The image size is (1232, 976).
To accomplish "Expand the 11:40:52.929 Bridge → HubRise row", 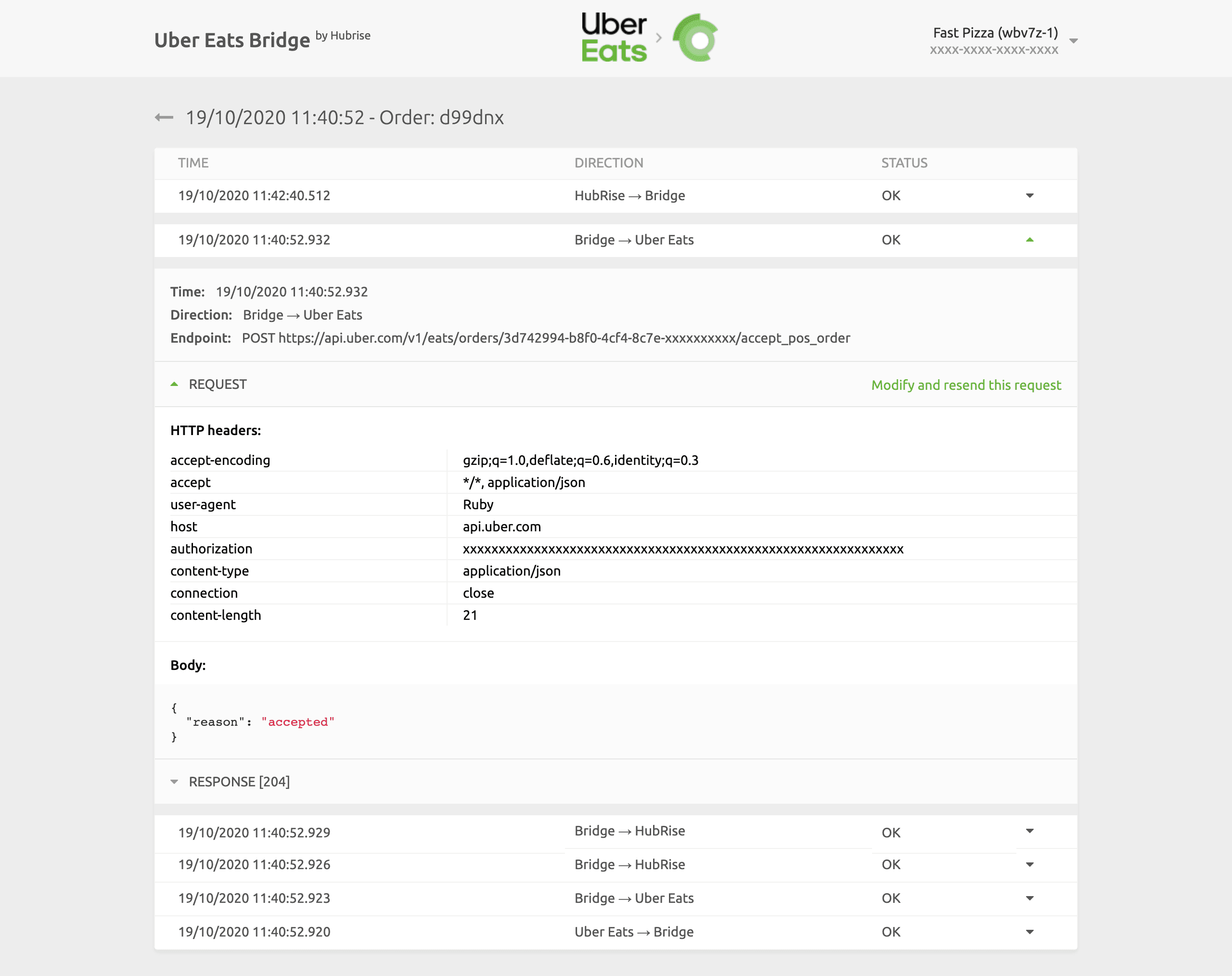I will point(1030,832).
